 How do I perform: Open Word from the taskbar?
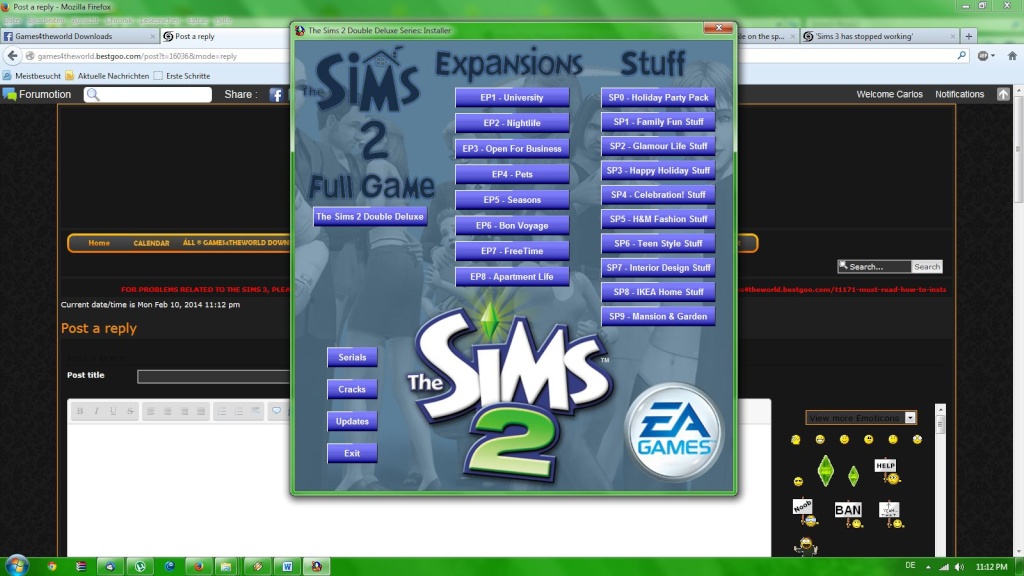pyautogui.click(x=287, y=566)
